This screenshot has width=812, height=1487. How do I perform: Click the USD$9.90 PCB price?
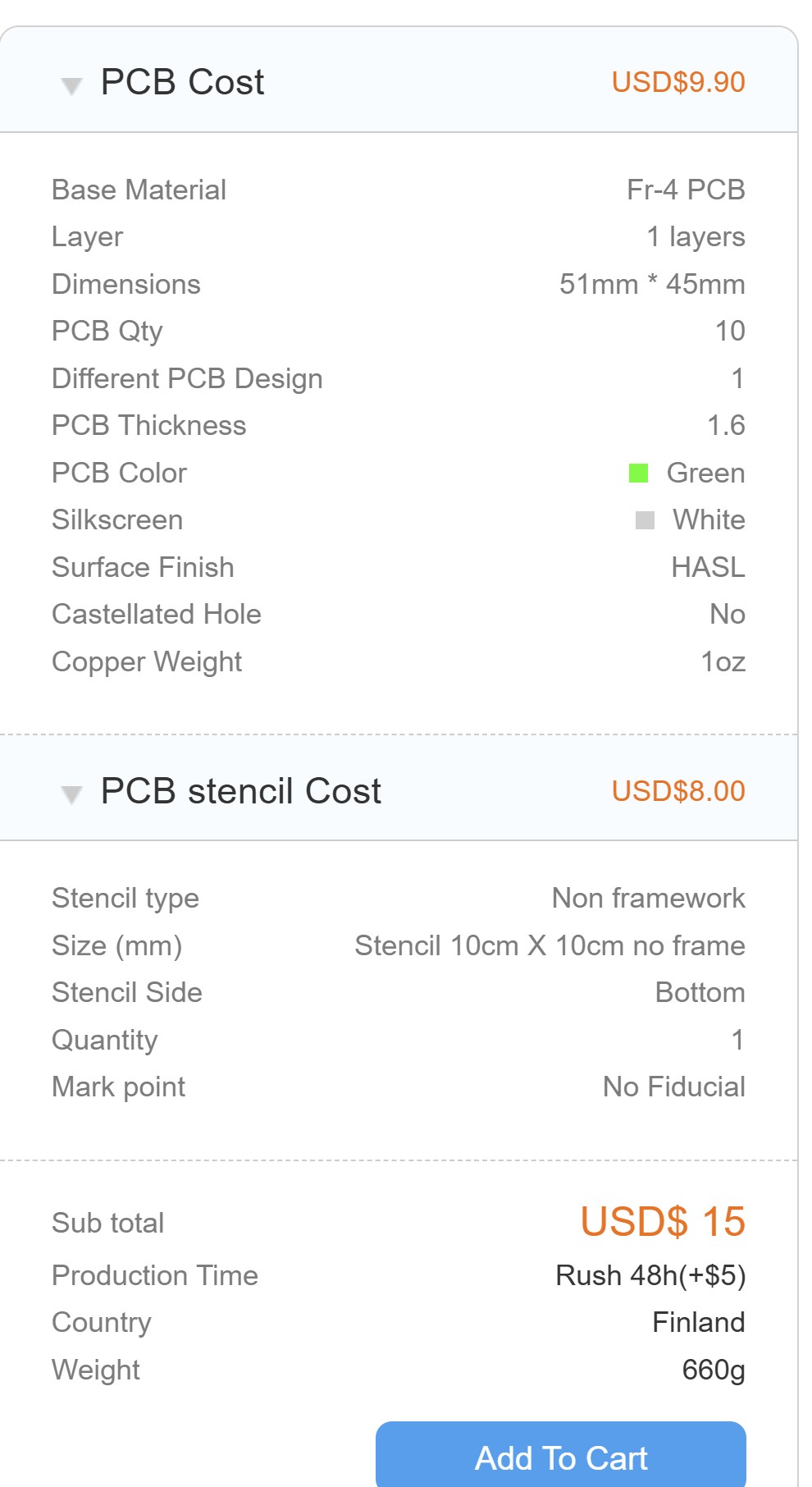(x=678, y=82)
